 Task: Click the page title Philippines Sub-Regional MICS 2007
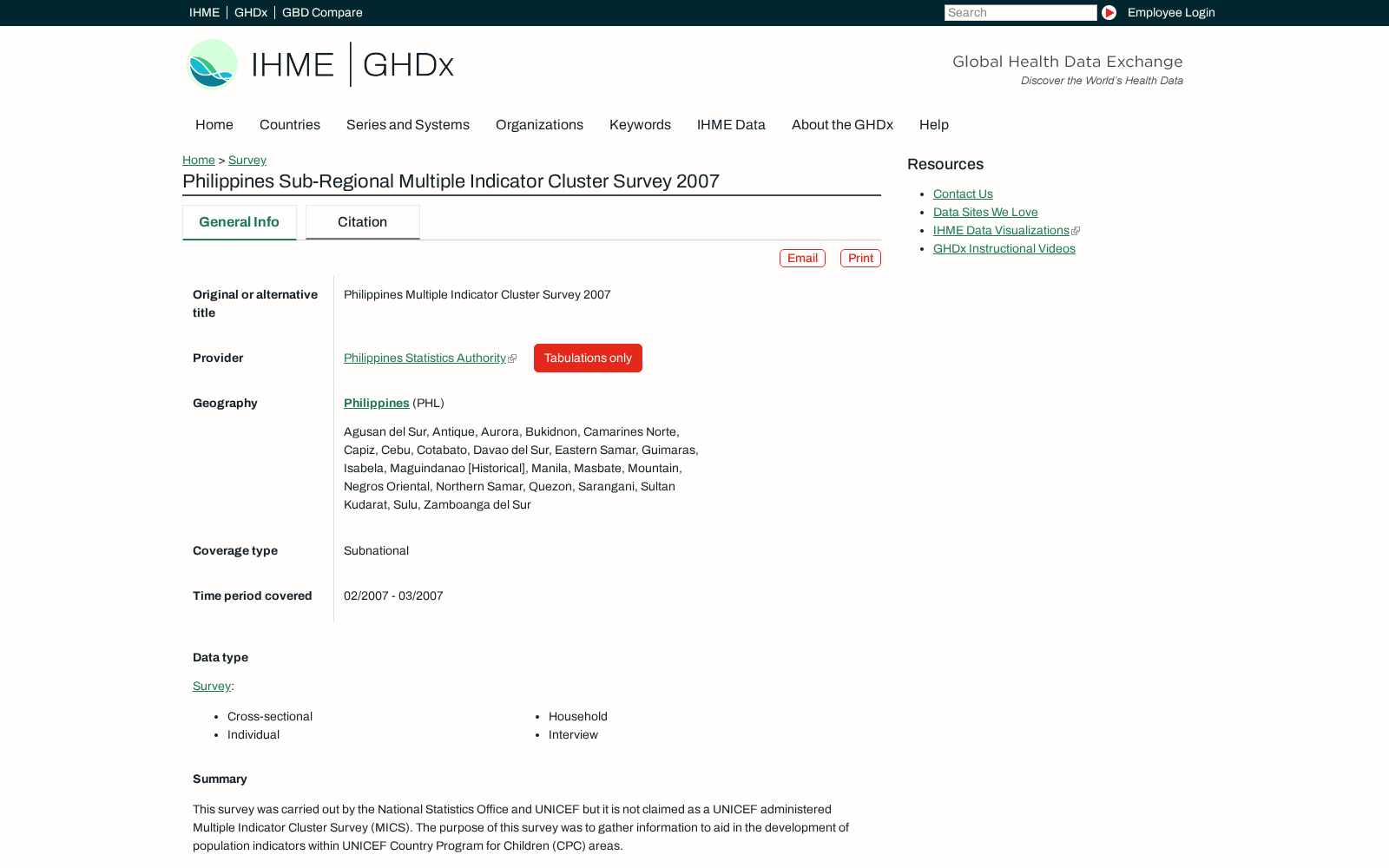451,181
